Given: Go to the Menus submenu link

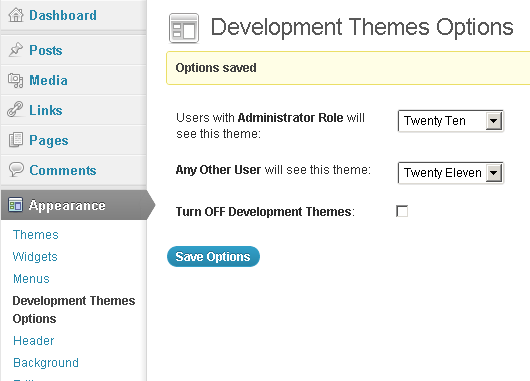Looking at the screenshot, I should click(31, 279).
